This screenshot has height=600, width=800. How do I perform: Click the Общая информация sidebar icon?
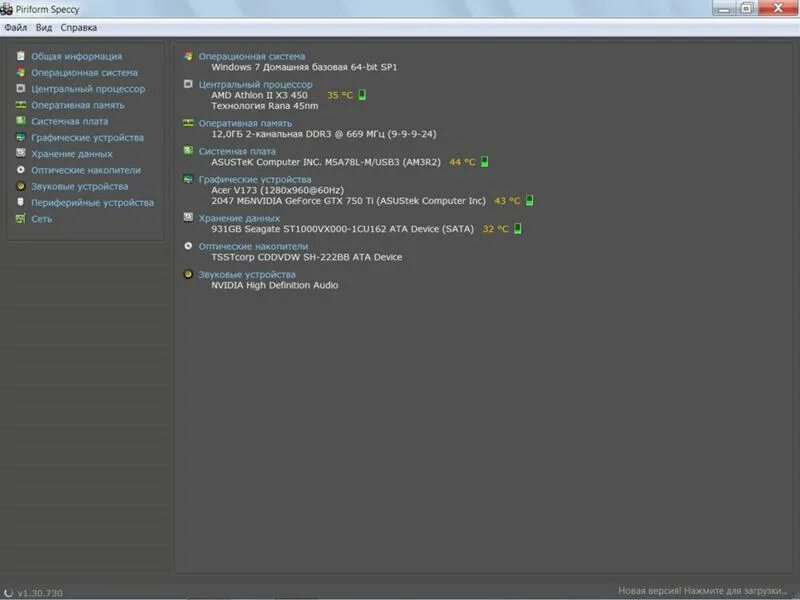pyautogui.click(x=20, y=56)
